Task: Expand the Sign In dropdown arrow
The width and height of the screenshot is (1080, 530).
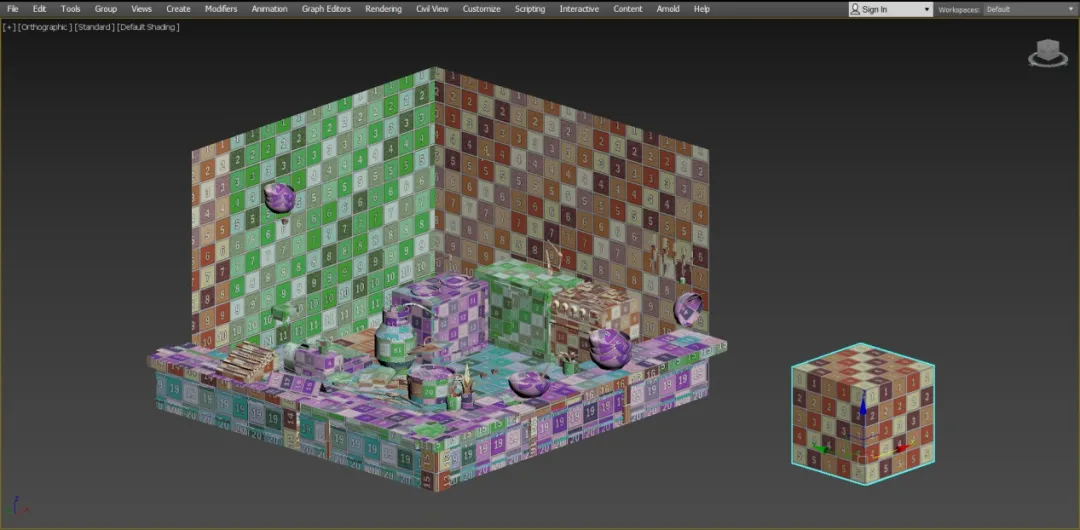Action: (926, 9)
